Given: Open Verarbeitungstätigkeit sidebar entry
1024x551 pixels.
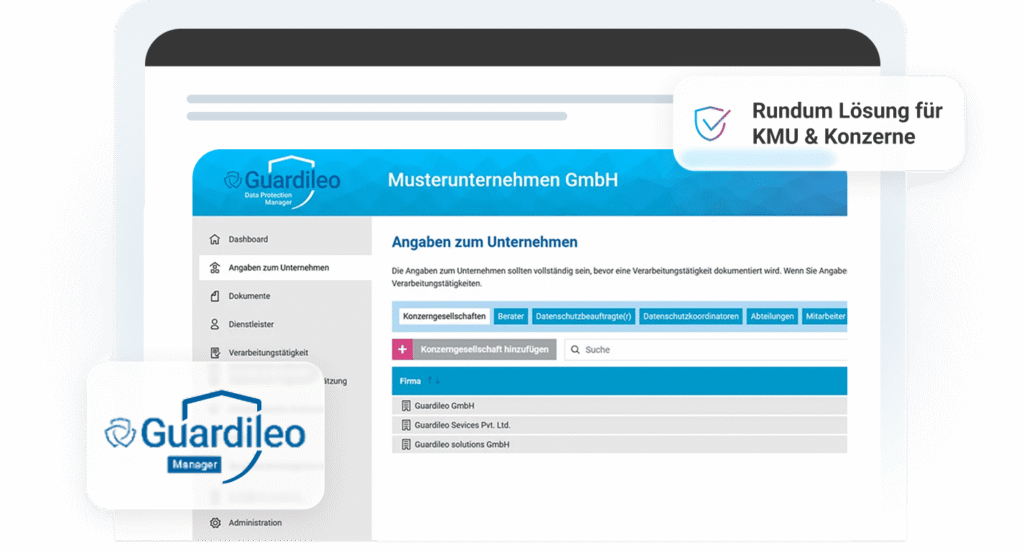Looking at the screenshot, I should pyautogui.click(x=268, y=353).
